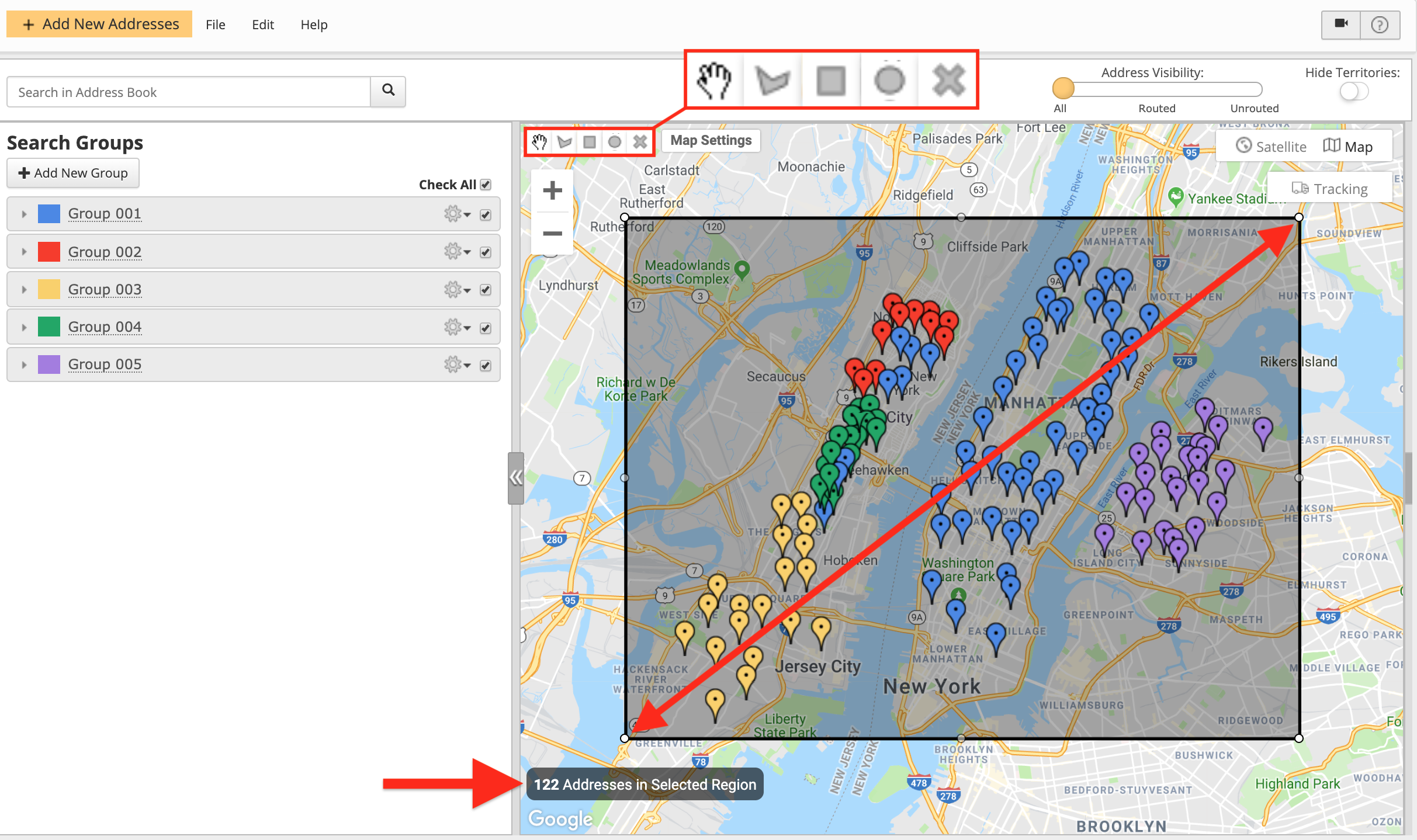The image size is (1417, 840).
Task: Click the video camera icon top right
Action: coord(1341,24)
